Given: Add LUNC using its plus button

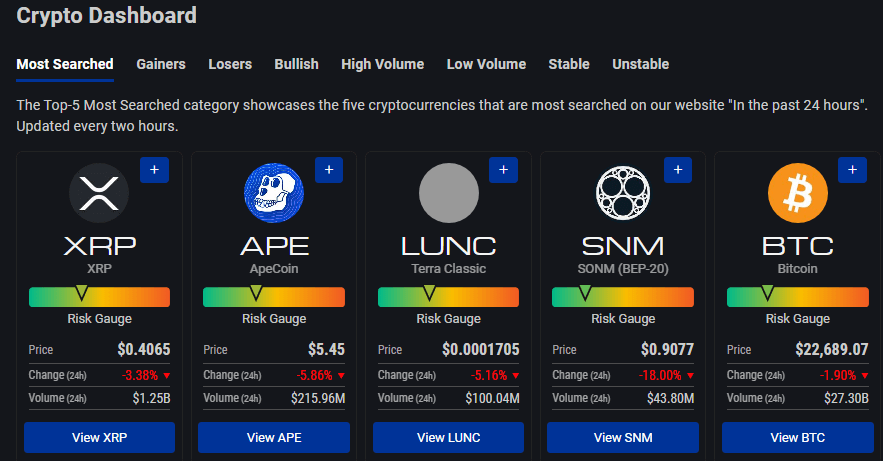Looking at the screenshot, I should (x=503, y=170).
